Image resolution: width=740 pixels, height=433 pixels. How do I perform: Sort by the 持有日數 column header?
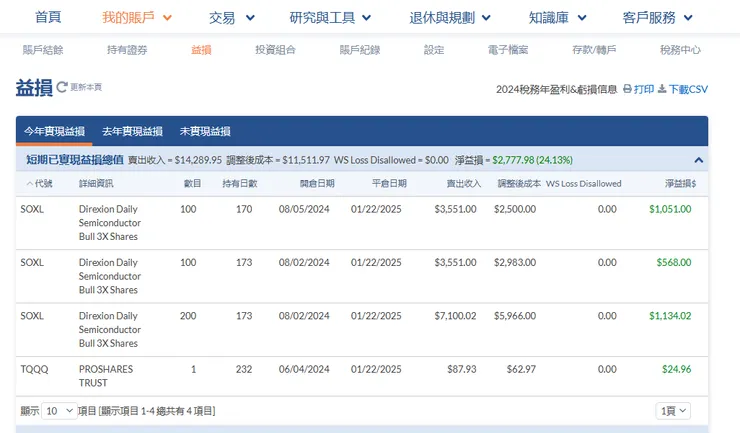coord(240,184)
